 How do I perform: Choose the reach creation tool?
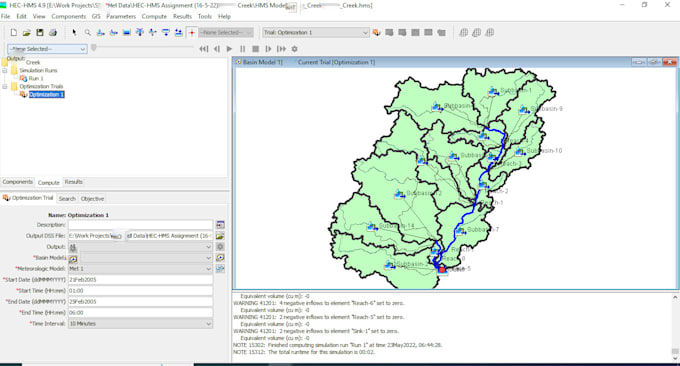coord(114,33)
